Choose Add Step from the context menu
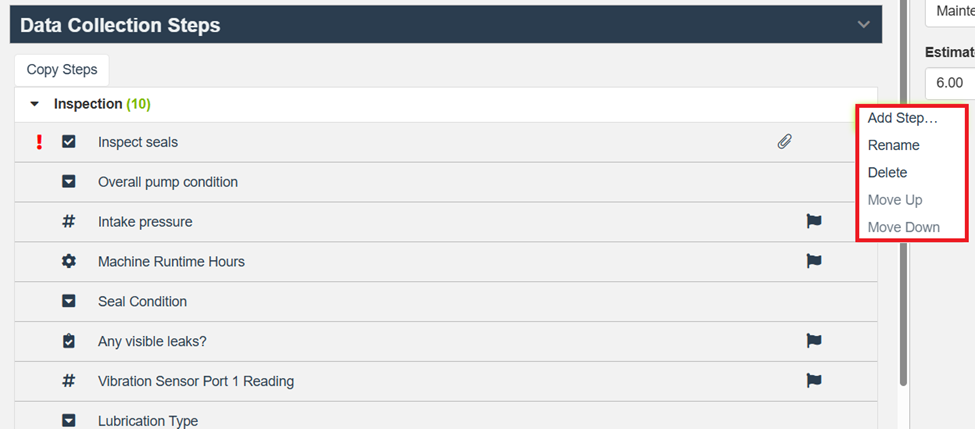The image size is (975, 429). (x=902, y=118)
